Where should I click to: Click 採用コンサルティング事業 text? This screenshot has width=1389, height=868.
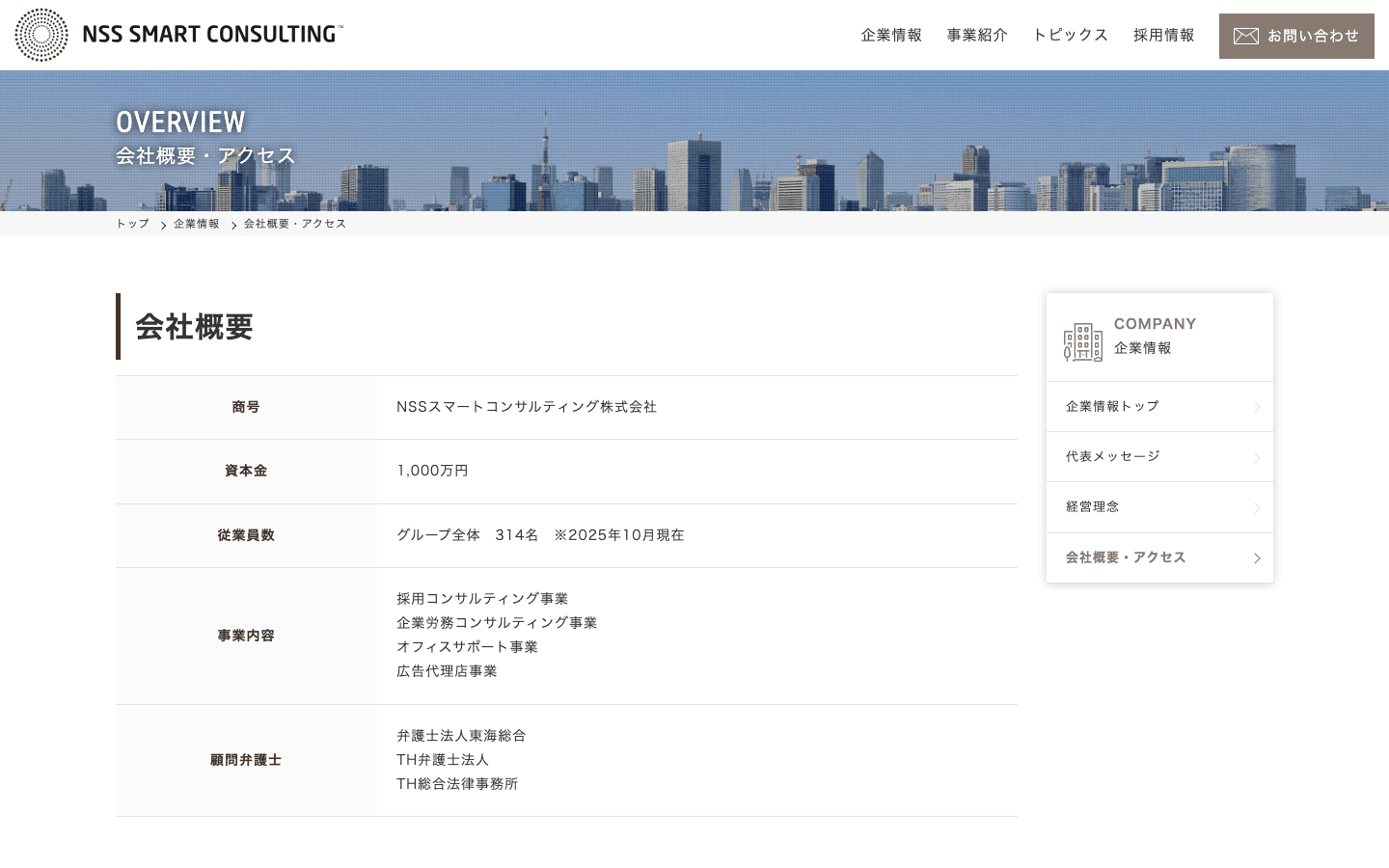point(482,599)
